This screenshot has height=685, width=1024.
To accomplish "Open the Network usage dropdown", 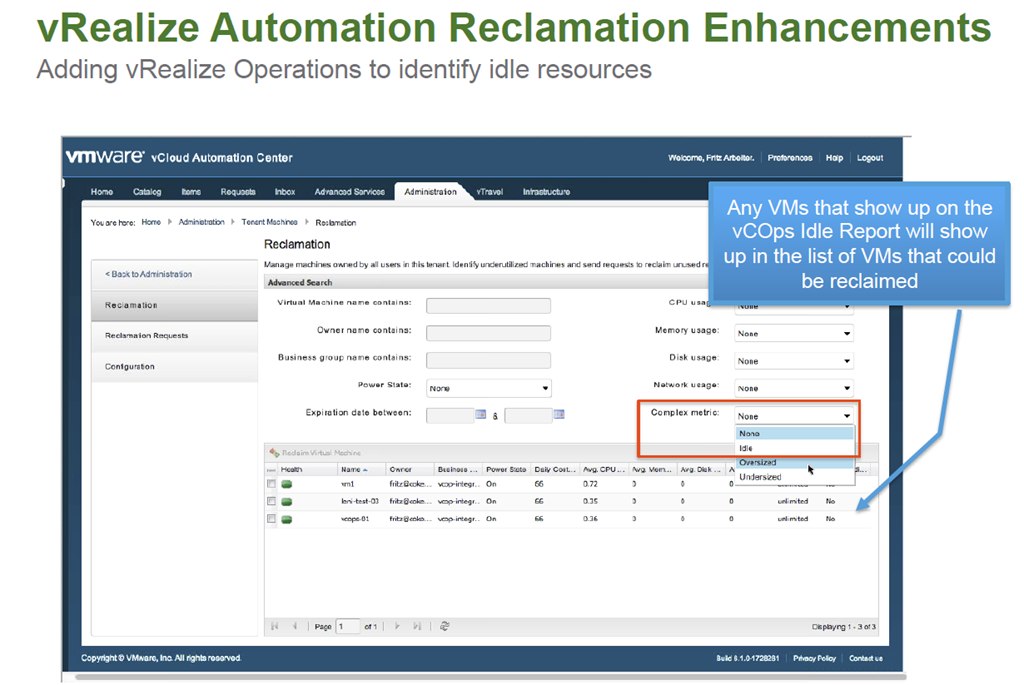I will point(793,388).
